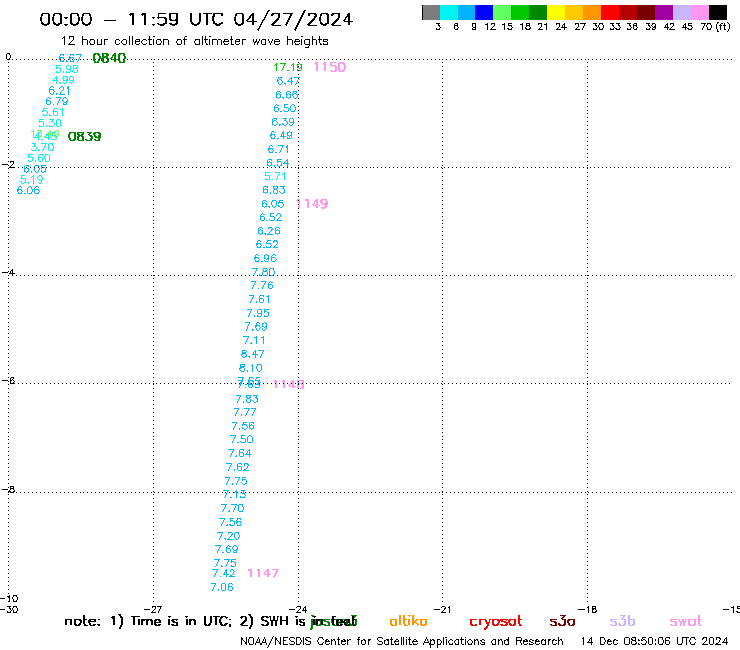Click the subtitle '12 hour collection of altimeter wave heights'
The height and width of the screenshot is (650, 740).
(x=194, y=41)
